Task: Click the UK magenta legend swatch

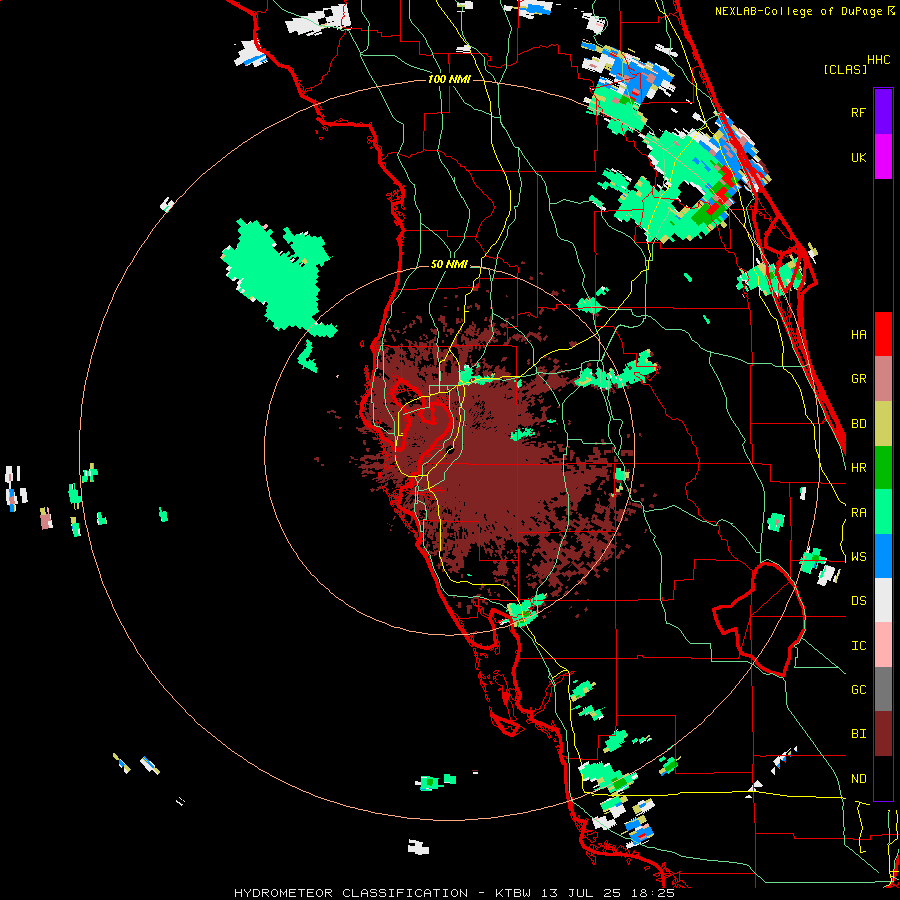Action: click(883, 157)
